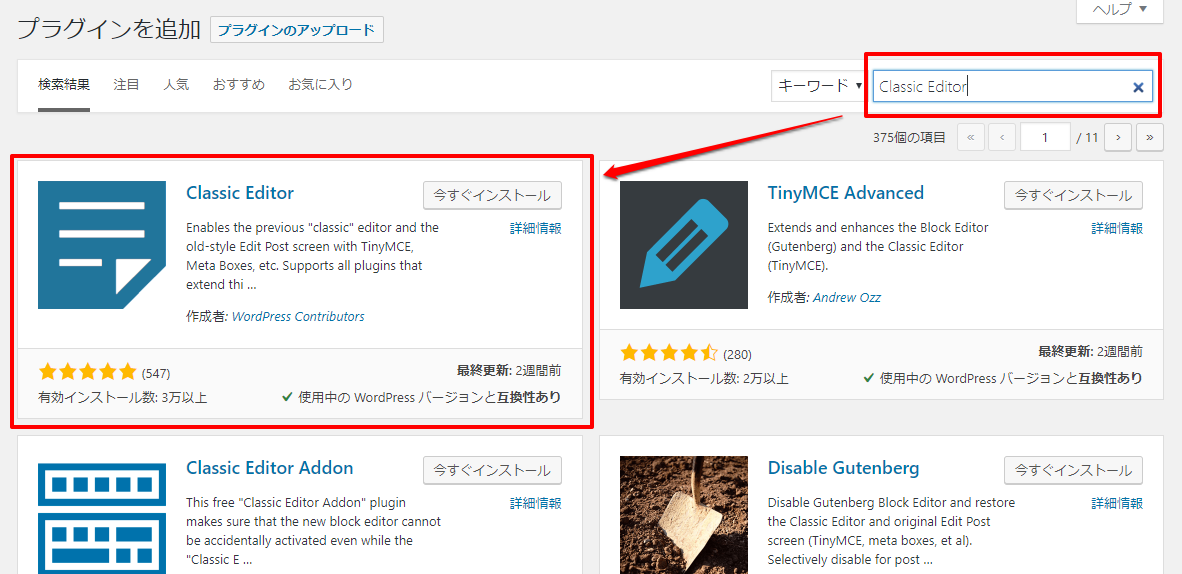Go to the next results page arrow
Screen dimensions: 1182x574
(x=1118, y=138)
